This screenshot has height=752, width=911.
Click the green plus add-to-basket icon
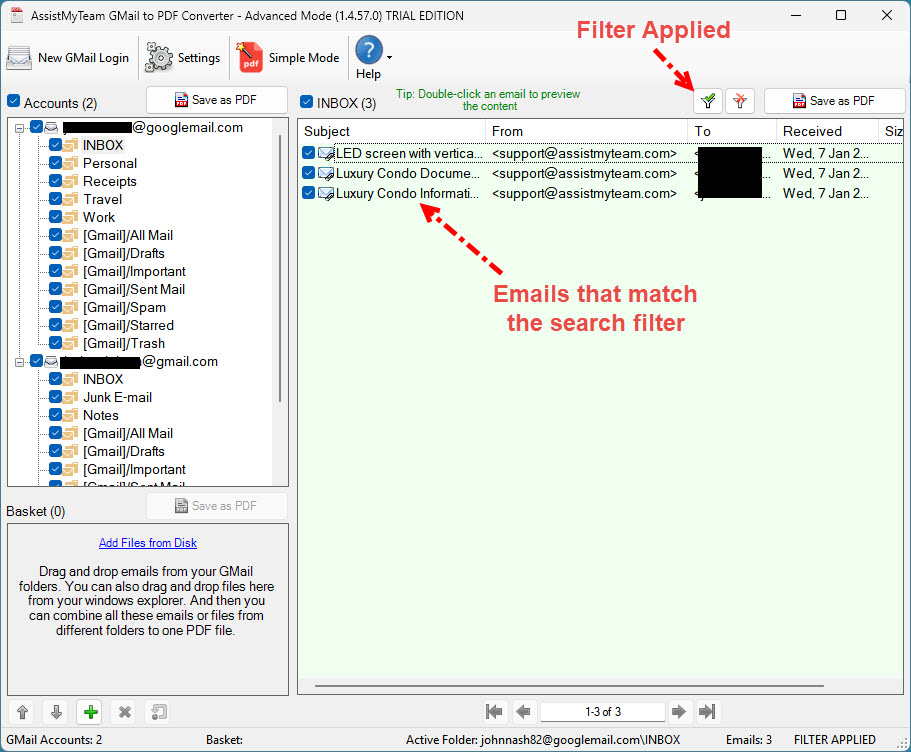coord(91,712)
